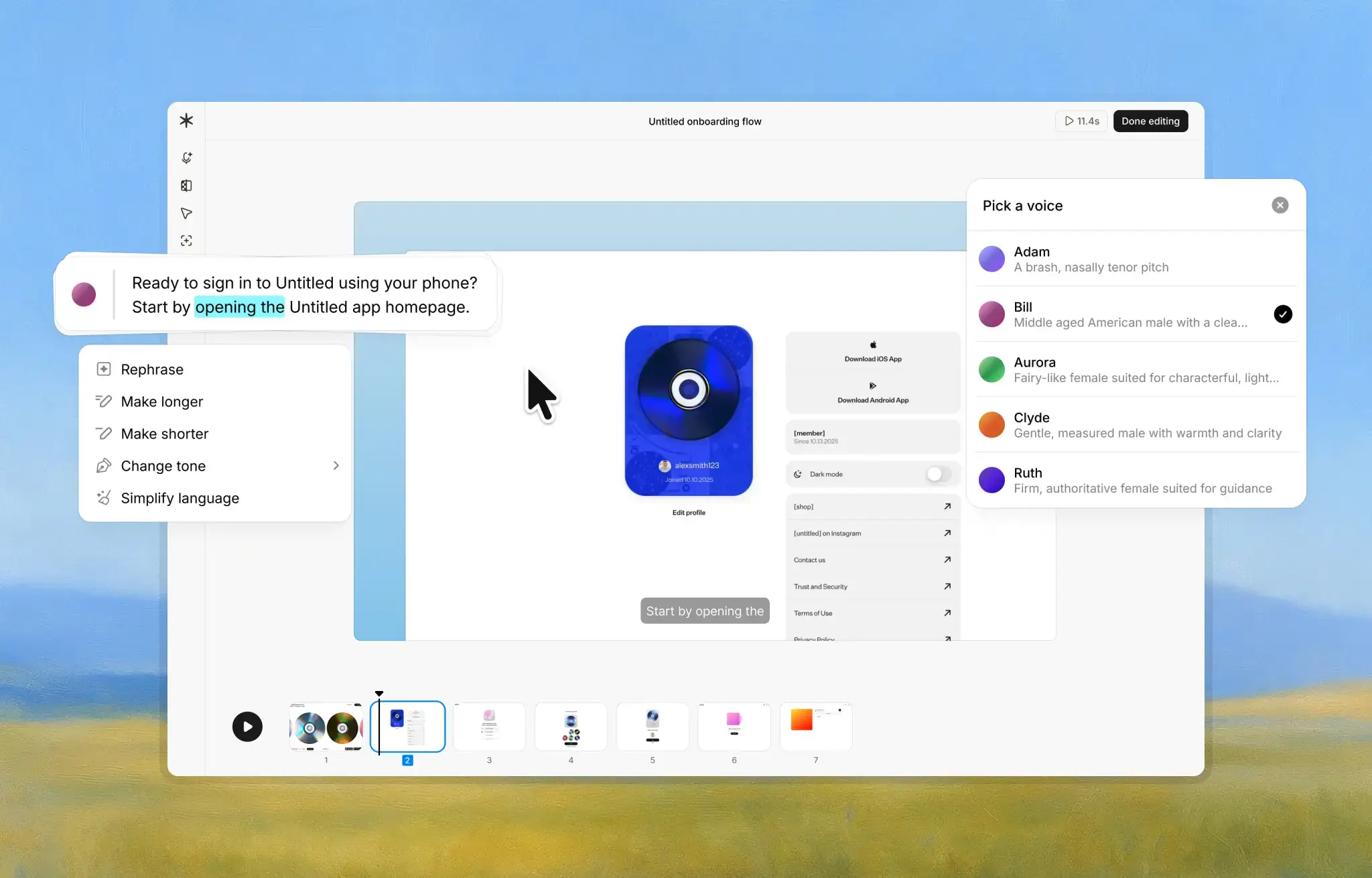Select the Simplify language wand icon
The image size is (1372, 878).
coord(103,498)
